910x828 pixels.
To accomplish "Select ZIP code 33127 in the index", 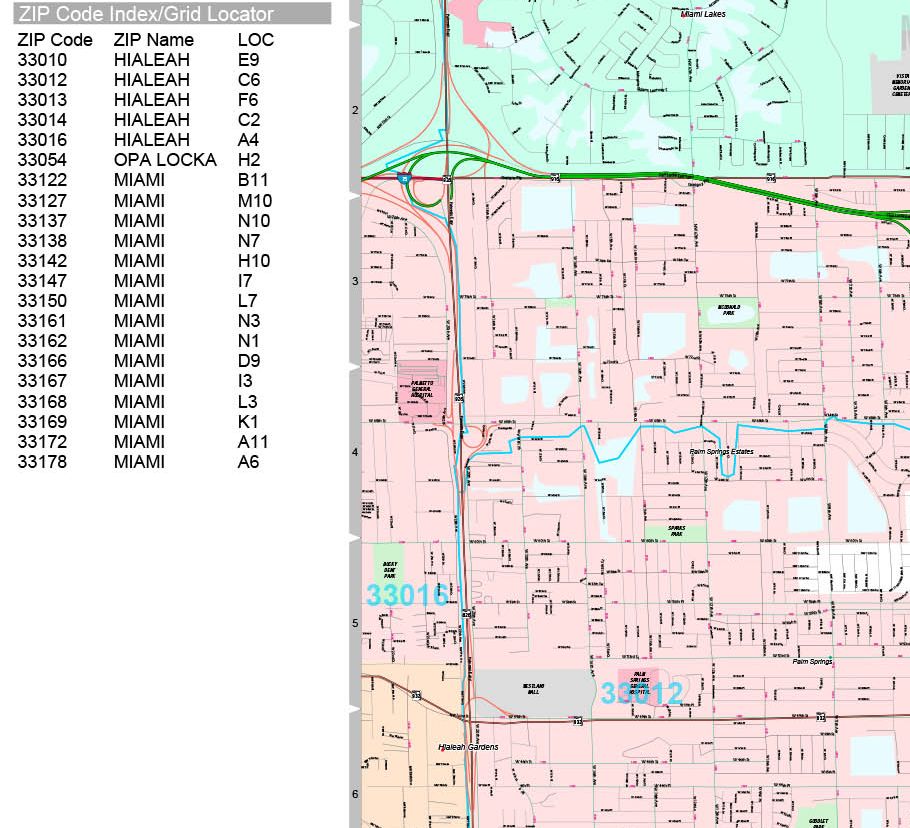I will tap(42, 201).
